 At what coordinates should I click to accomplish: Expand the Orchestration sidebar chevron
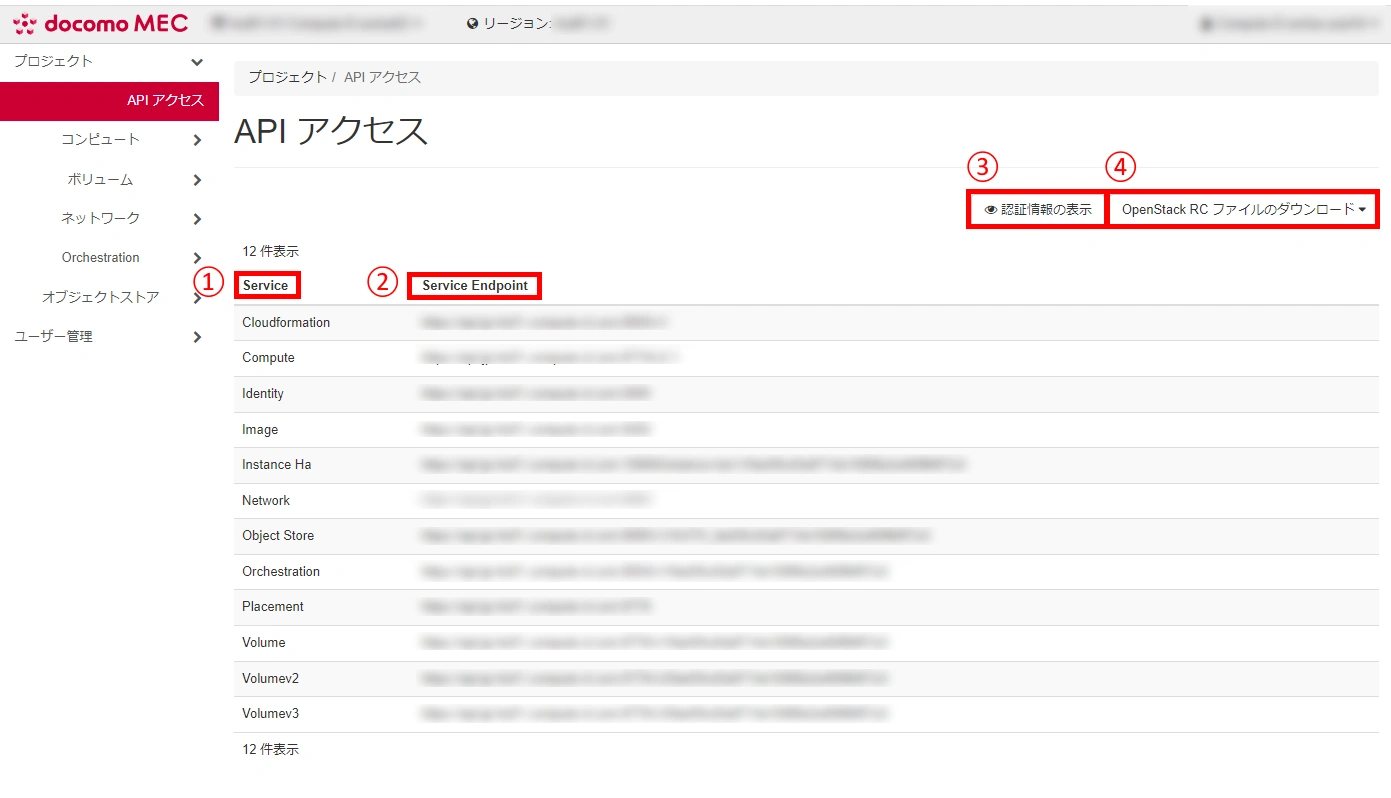[x=197, y=258]
